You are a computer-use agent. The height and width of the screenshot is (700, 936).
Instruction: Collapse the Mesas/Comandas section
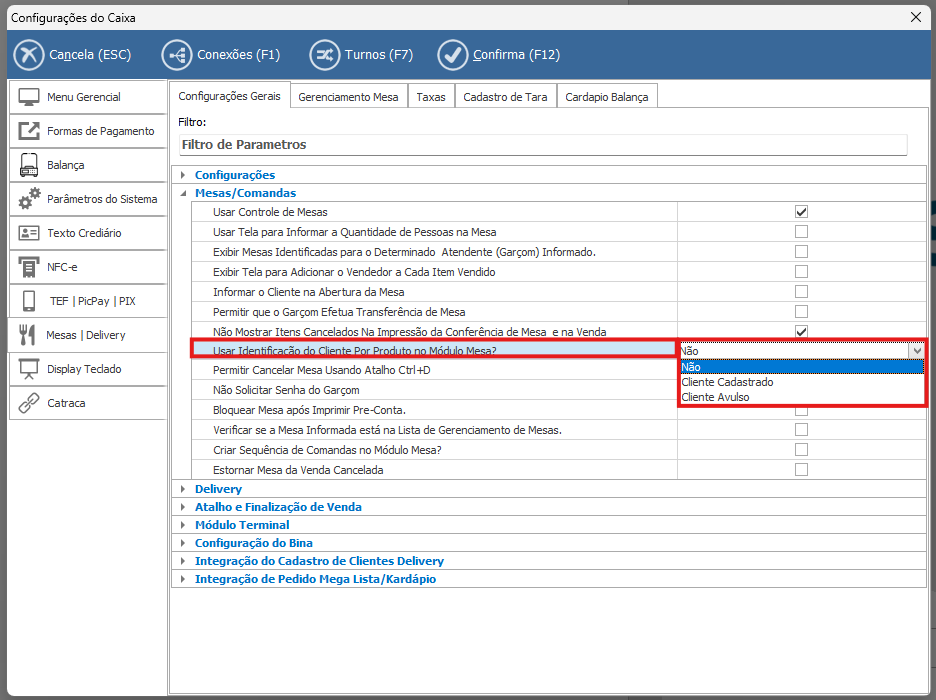click(x=183, y=193)
